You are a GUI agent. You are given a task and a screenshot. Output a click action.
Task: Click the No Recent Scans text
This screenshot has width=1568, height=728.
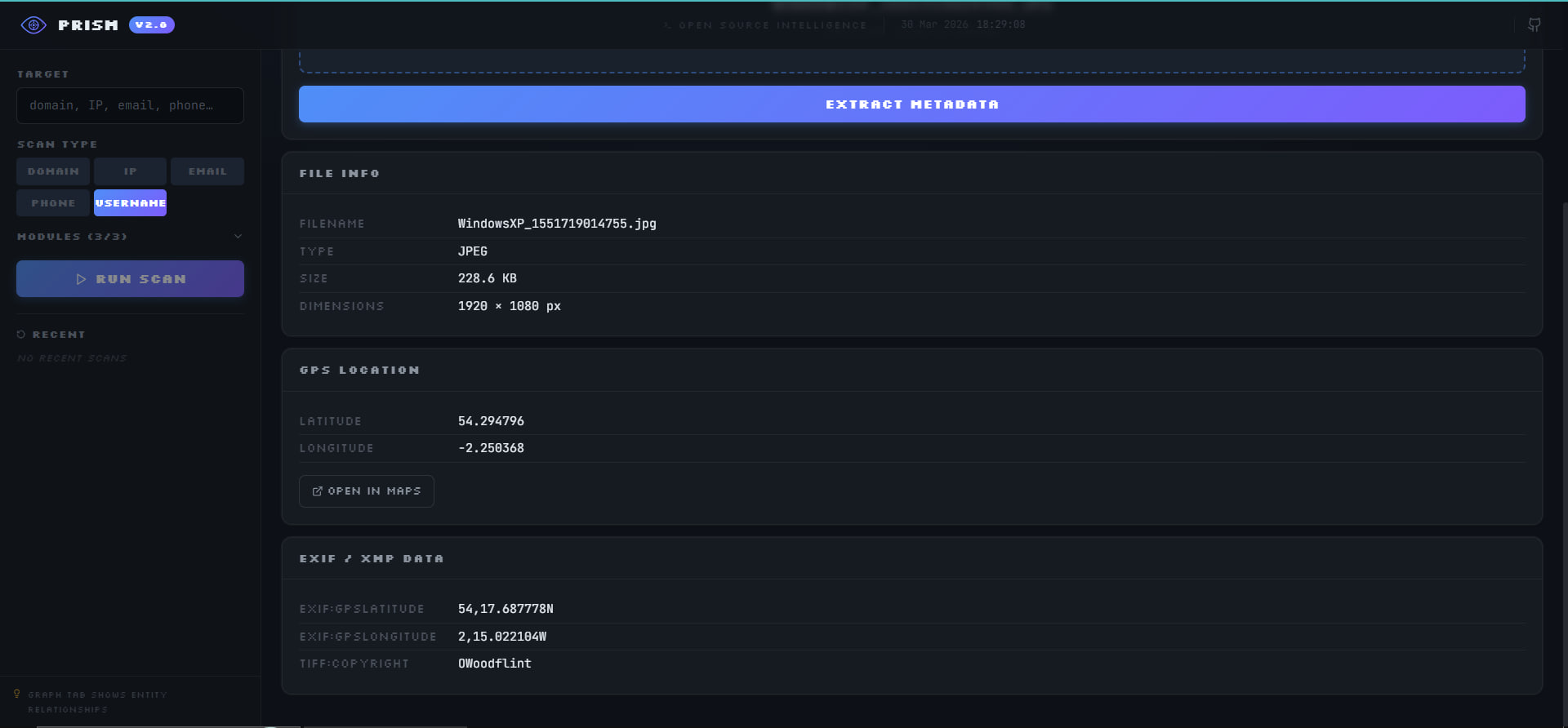(72, 358)
